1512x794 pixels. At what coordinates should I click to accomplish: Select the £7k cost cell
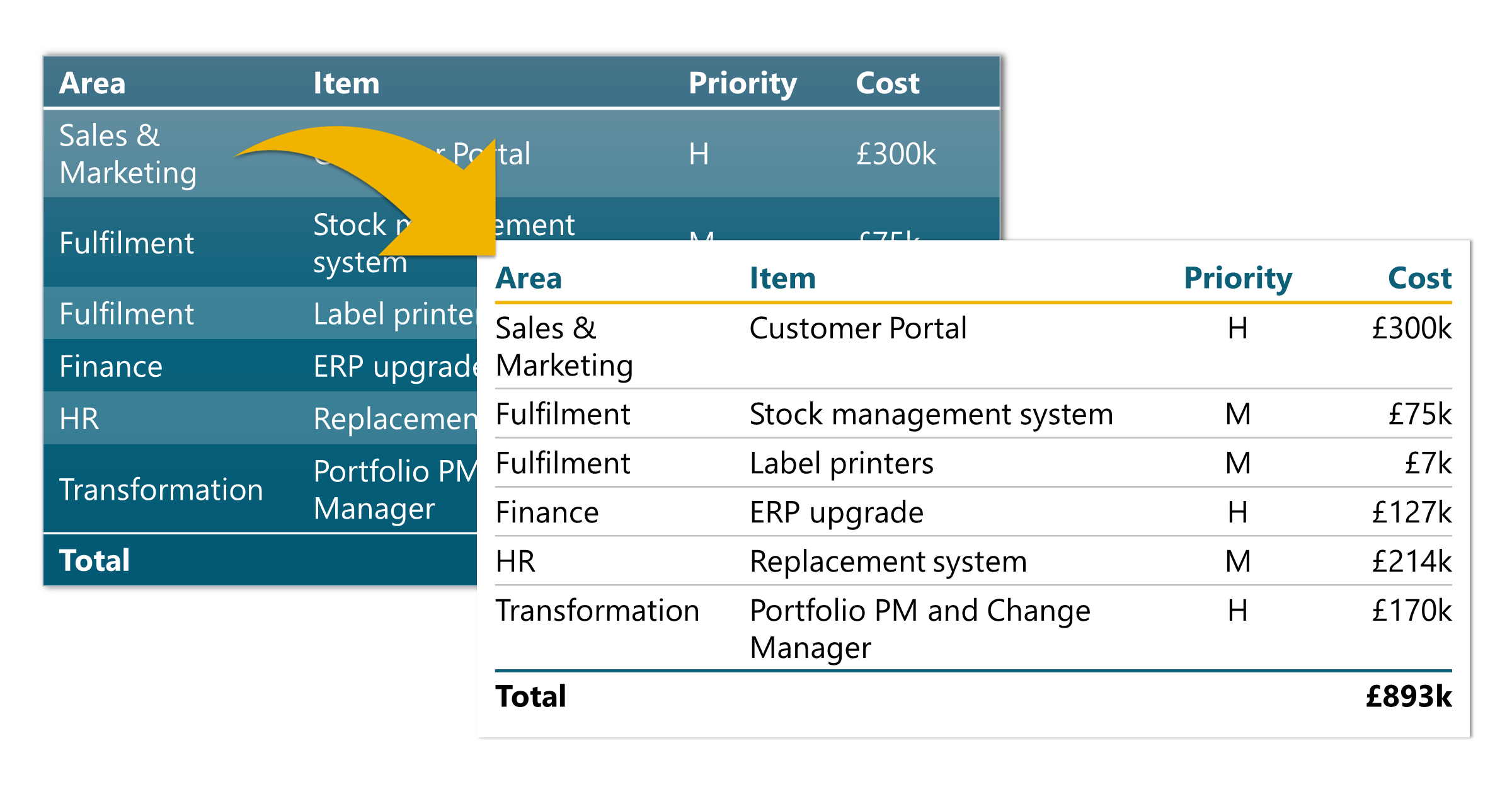coord(1428,464)
